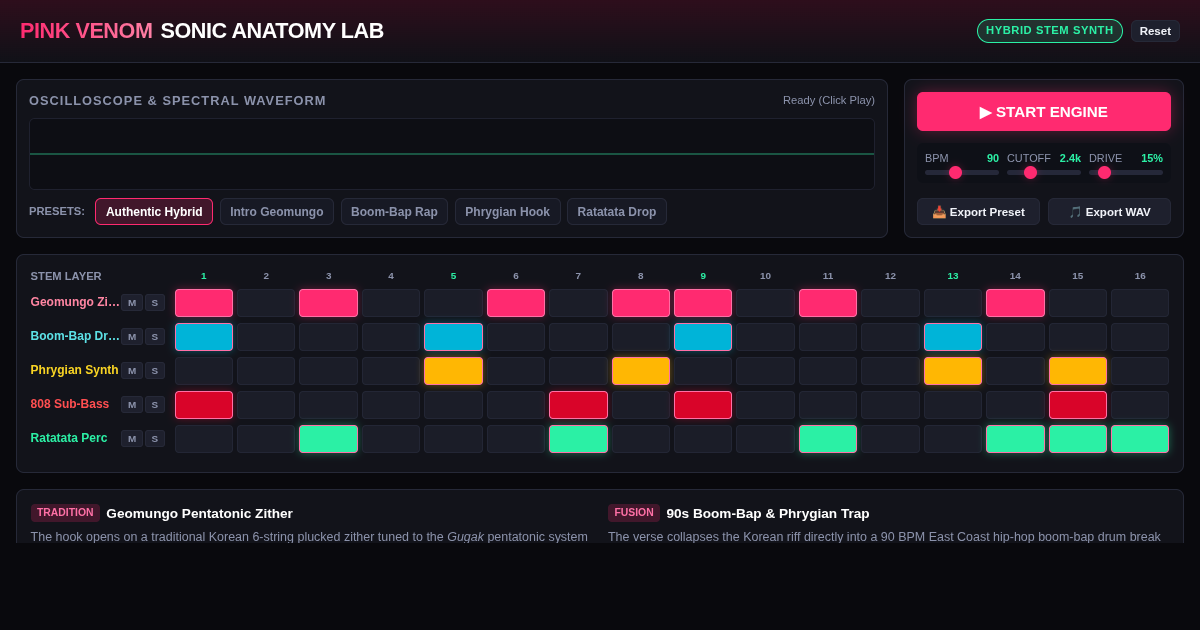Viewport: 1200px width, 630px height.
Task: Toggle Ratatata Perc step 3
Action: pos(328,439)
